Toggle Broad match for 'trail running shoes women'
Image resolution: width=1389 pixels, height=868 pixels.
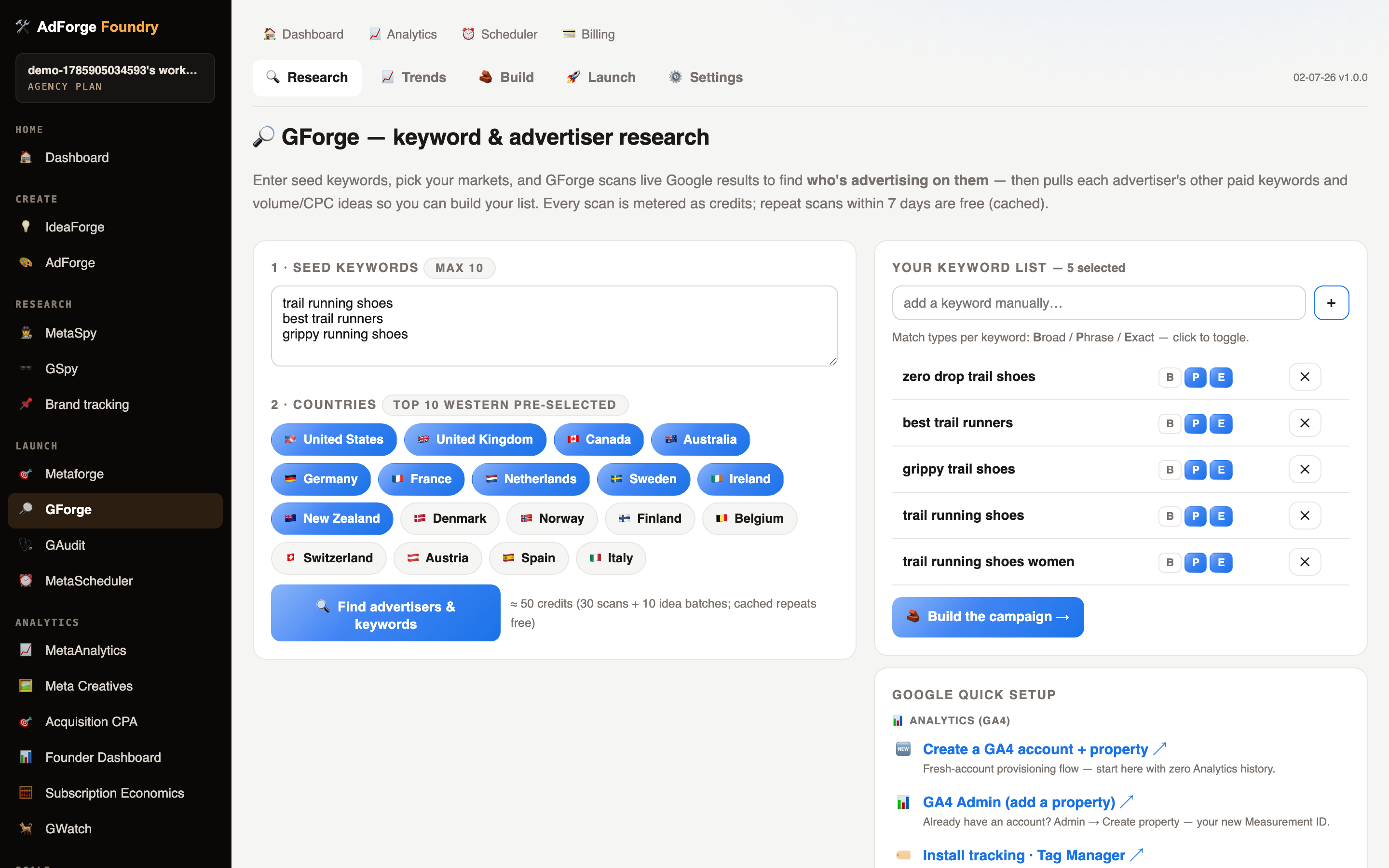tap(1170, 563)
